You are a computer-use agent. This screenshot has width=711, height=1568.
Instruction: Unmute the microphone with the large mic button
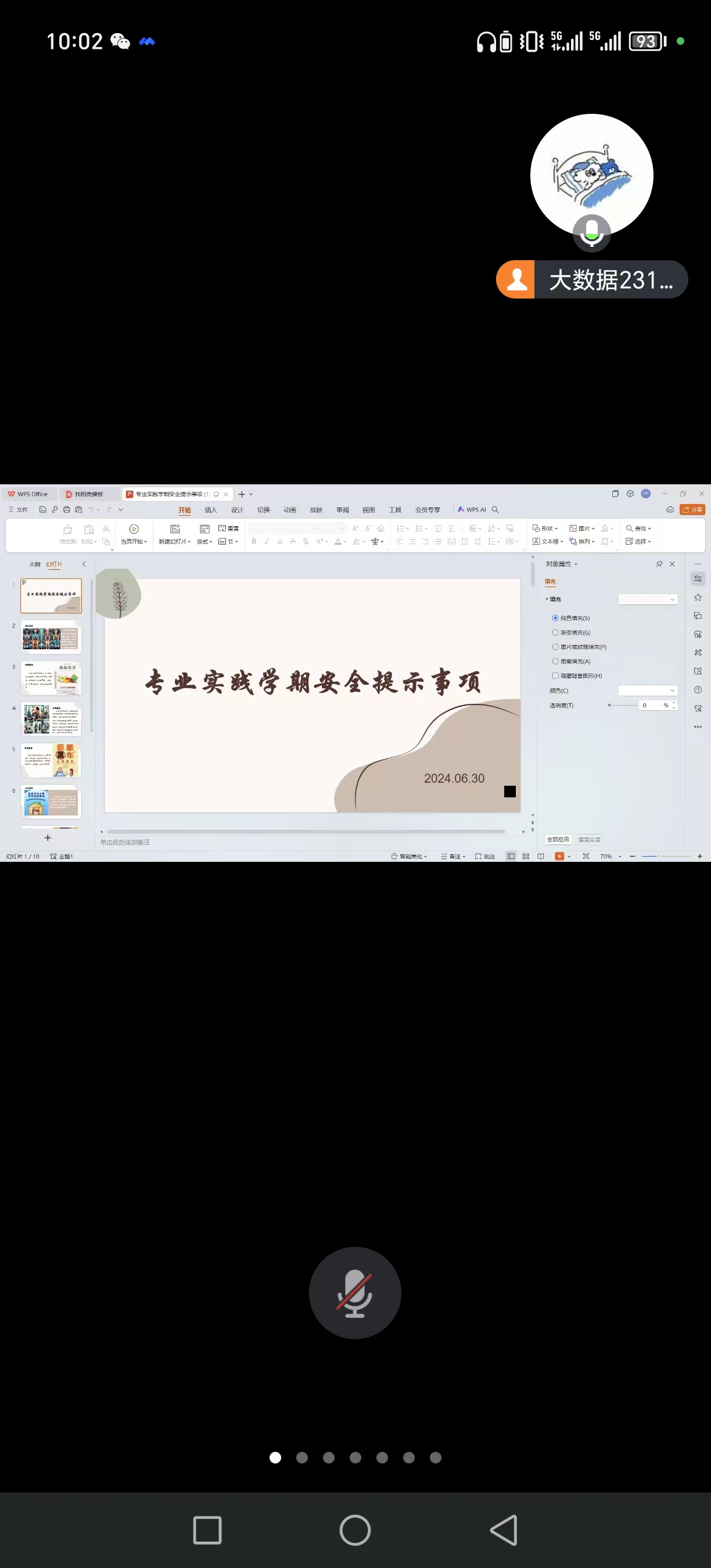click(x=354, y=1292)
